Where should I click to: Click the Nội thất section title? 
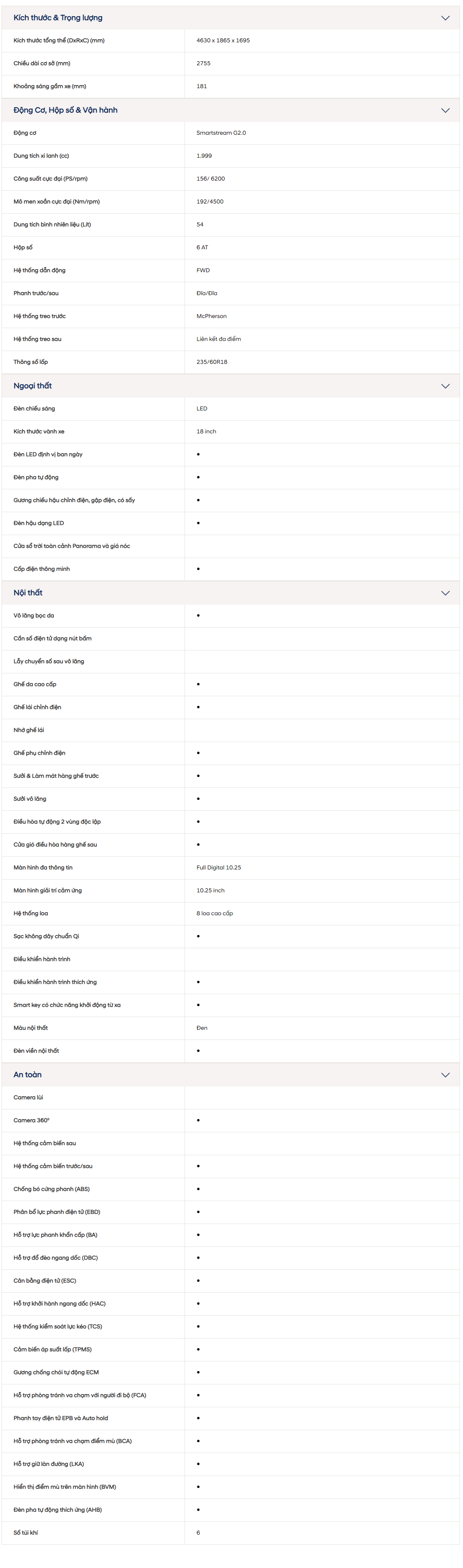click(28, 593)
